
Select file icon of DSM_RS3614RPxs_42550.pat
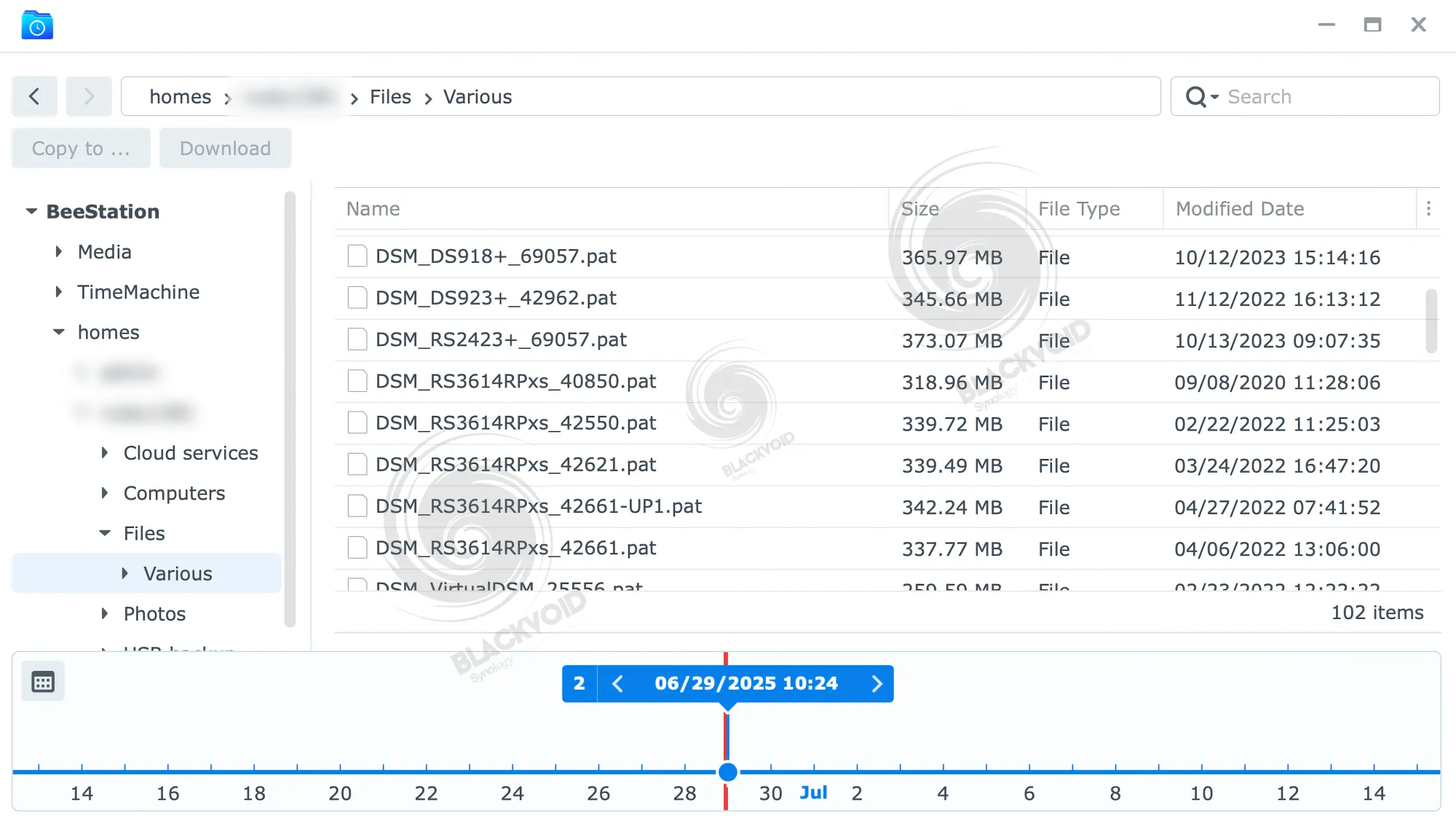[x=357, y=422]
